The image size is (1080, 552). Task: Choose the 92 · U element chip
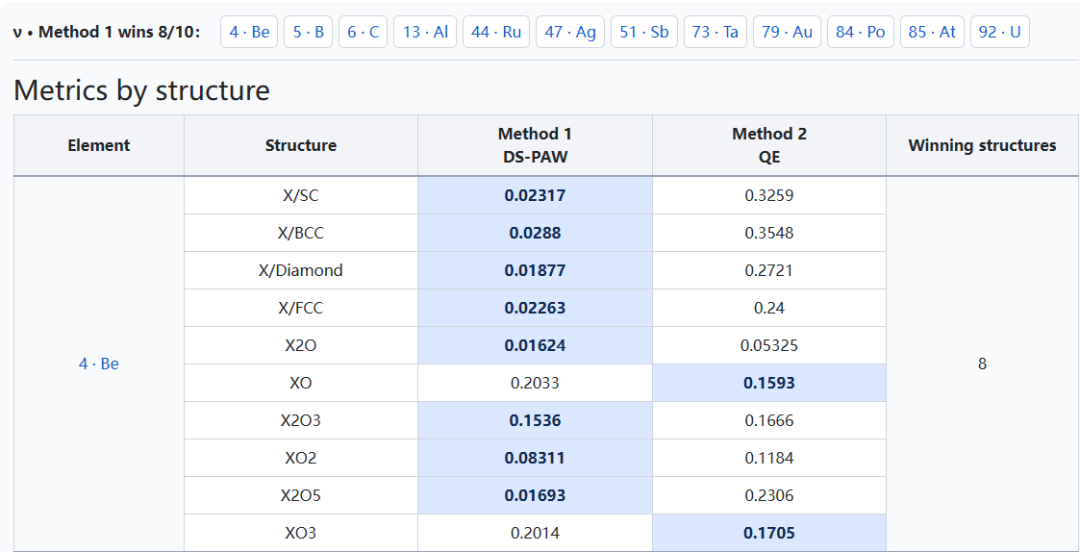coord(999,32)
